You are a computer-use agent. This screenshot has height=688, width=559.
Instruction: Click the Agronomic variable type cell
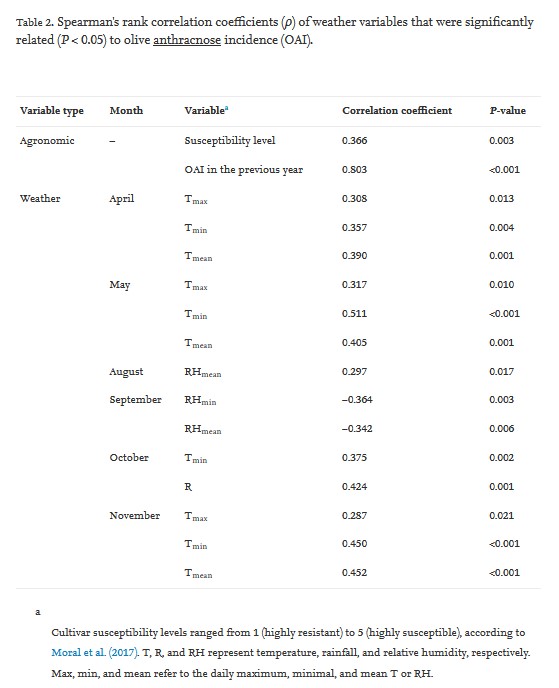click(x=47, y=141)
